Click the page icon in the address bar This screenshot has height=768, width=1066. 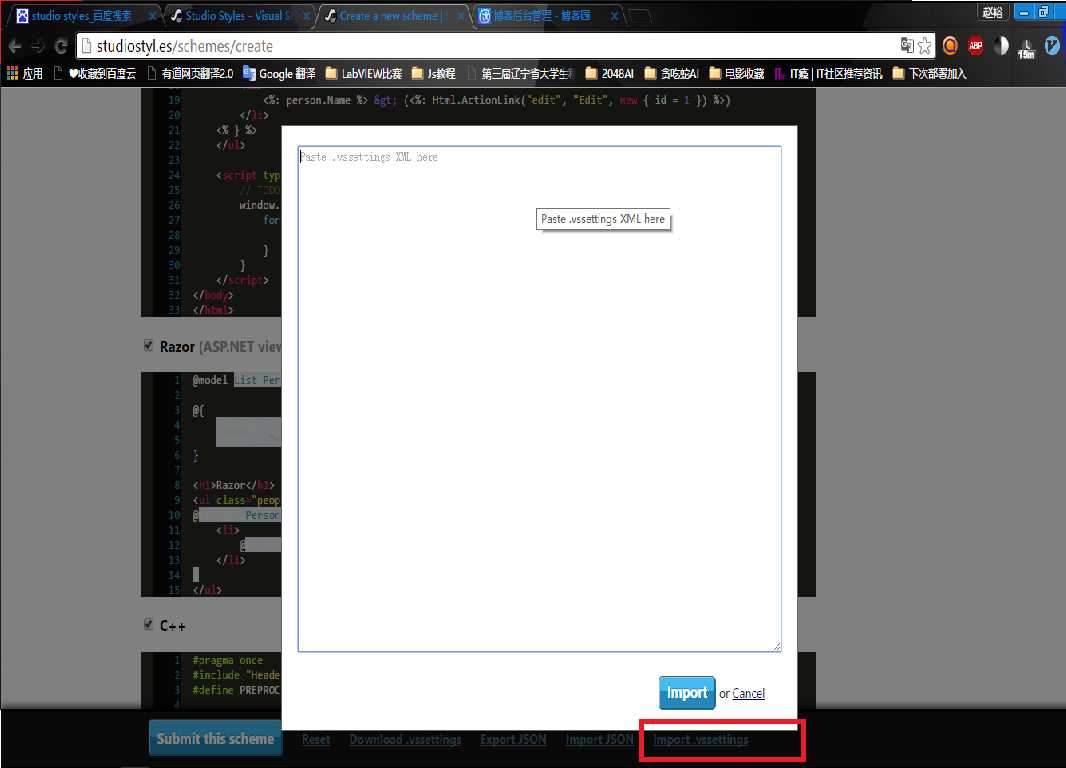pyautogui.click(x=86, y=46)
